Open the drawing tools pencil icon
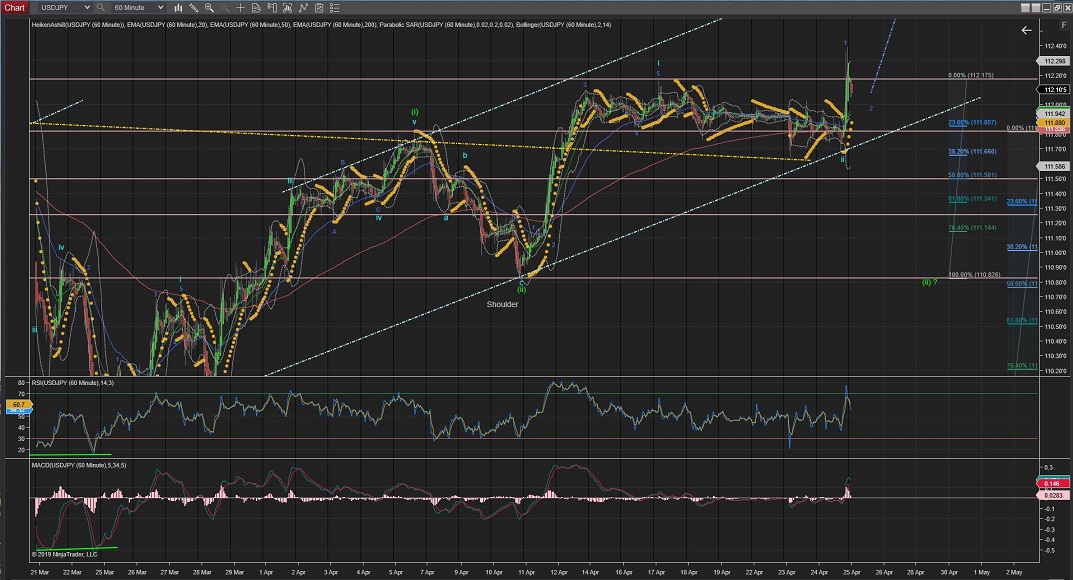Screen dimensions: 1073x580 coord(193,8)
